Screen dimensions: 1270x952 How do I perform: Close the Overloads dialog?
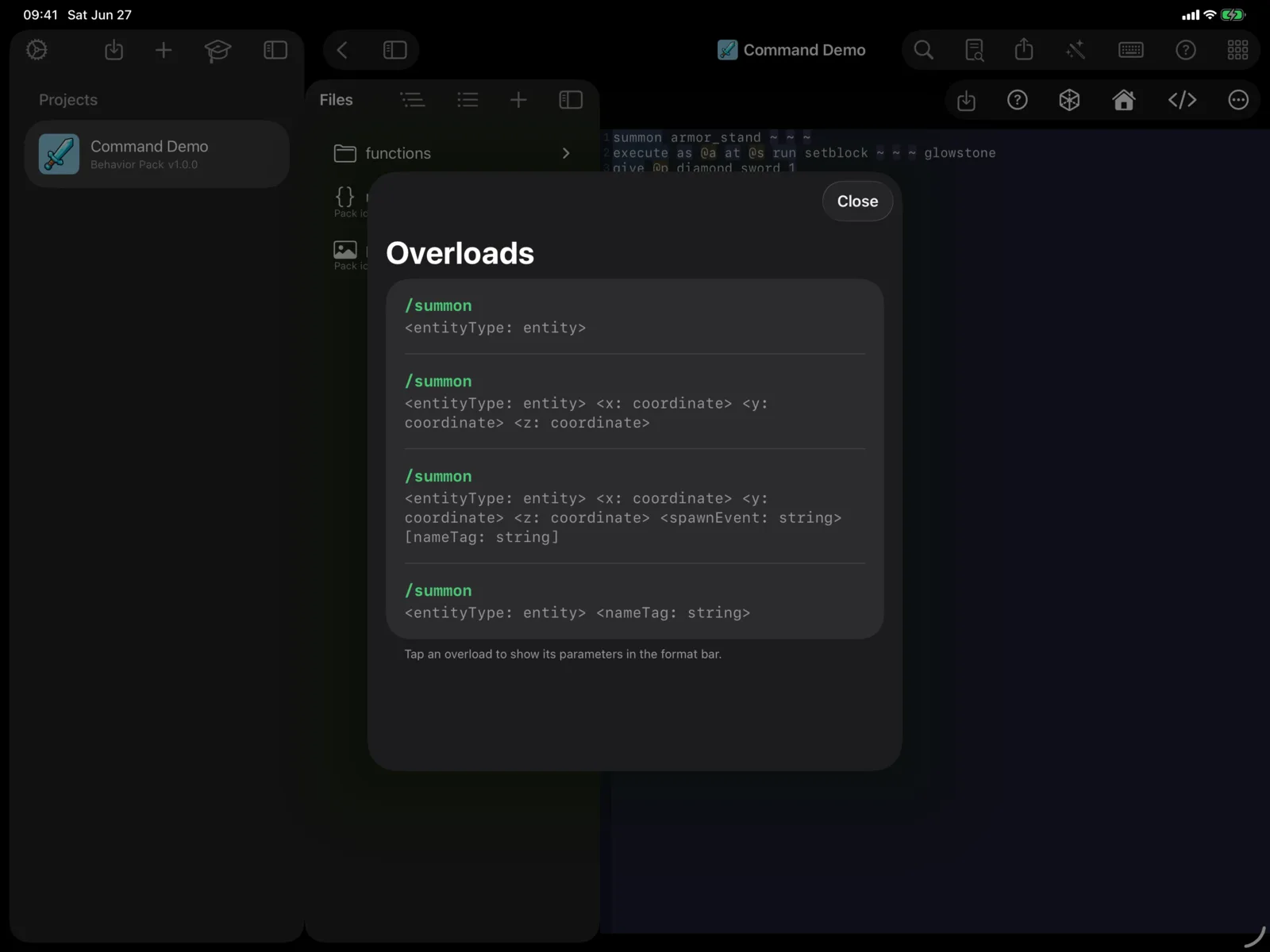(x=857, y=202)
